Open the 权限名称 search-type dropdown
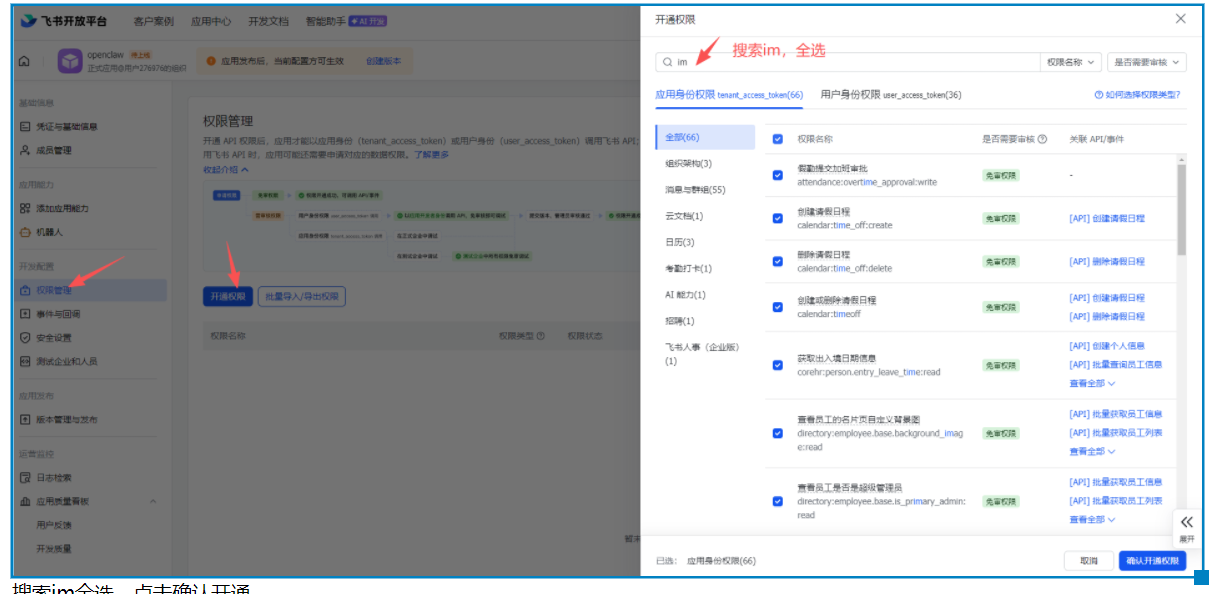The image size is (1230, 594). pyautogui.click(x=1071, y=62)
